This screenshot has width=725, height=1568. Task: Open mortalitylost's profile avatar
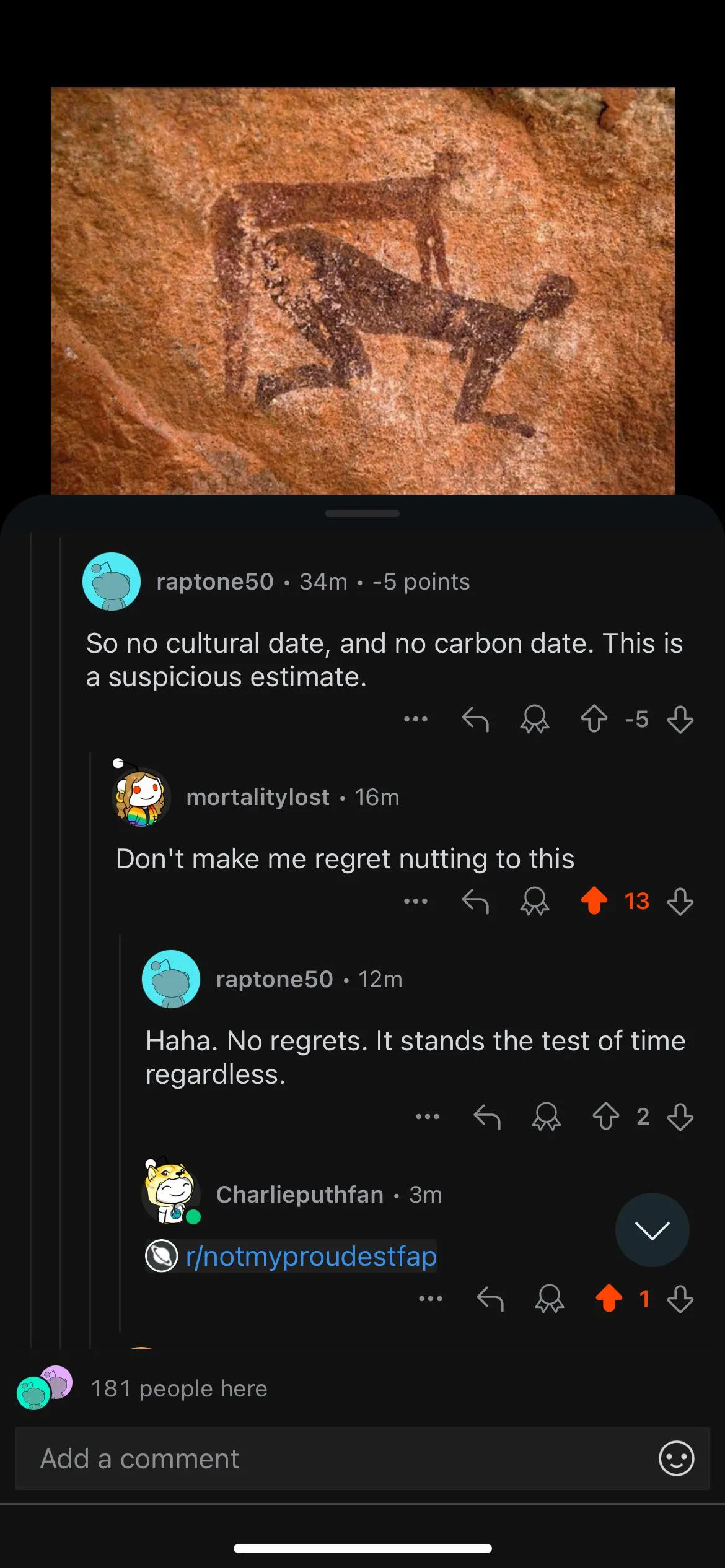click(x=141, y=797)
